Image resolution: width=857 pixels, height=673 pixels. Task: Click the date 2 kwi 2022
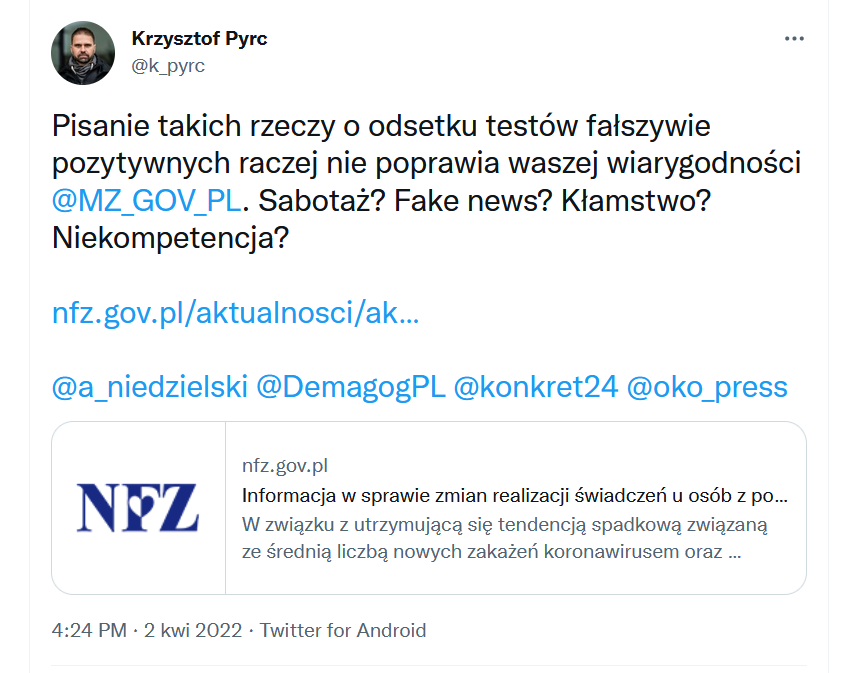click(193, 630)
